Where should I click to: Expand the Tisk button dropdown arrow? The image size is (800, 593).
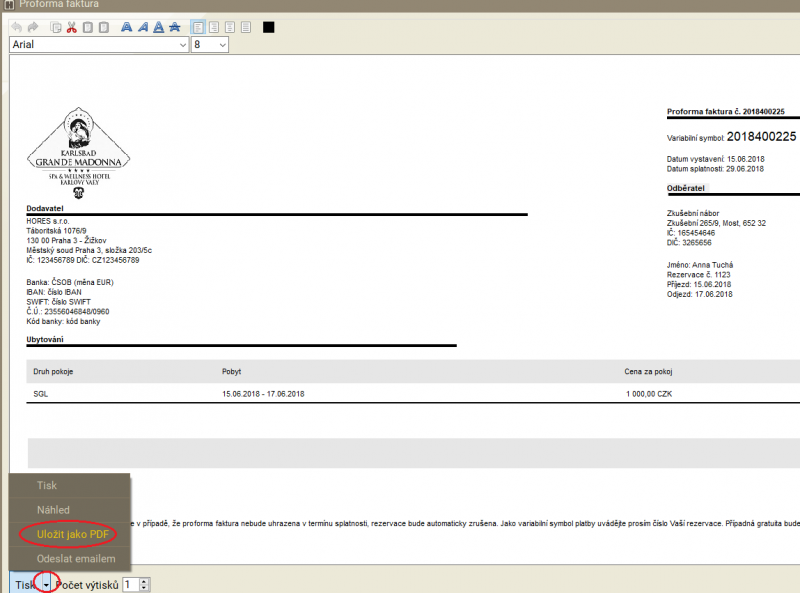pos(46,584)
